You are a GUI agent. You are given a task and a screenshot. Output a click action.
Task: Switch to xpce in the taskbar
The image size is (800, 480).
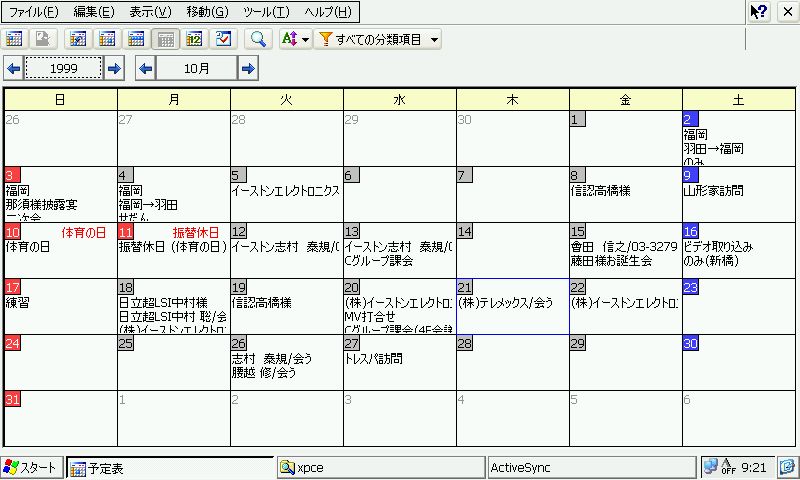click(380, 467)
